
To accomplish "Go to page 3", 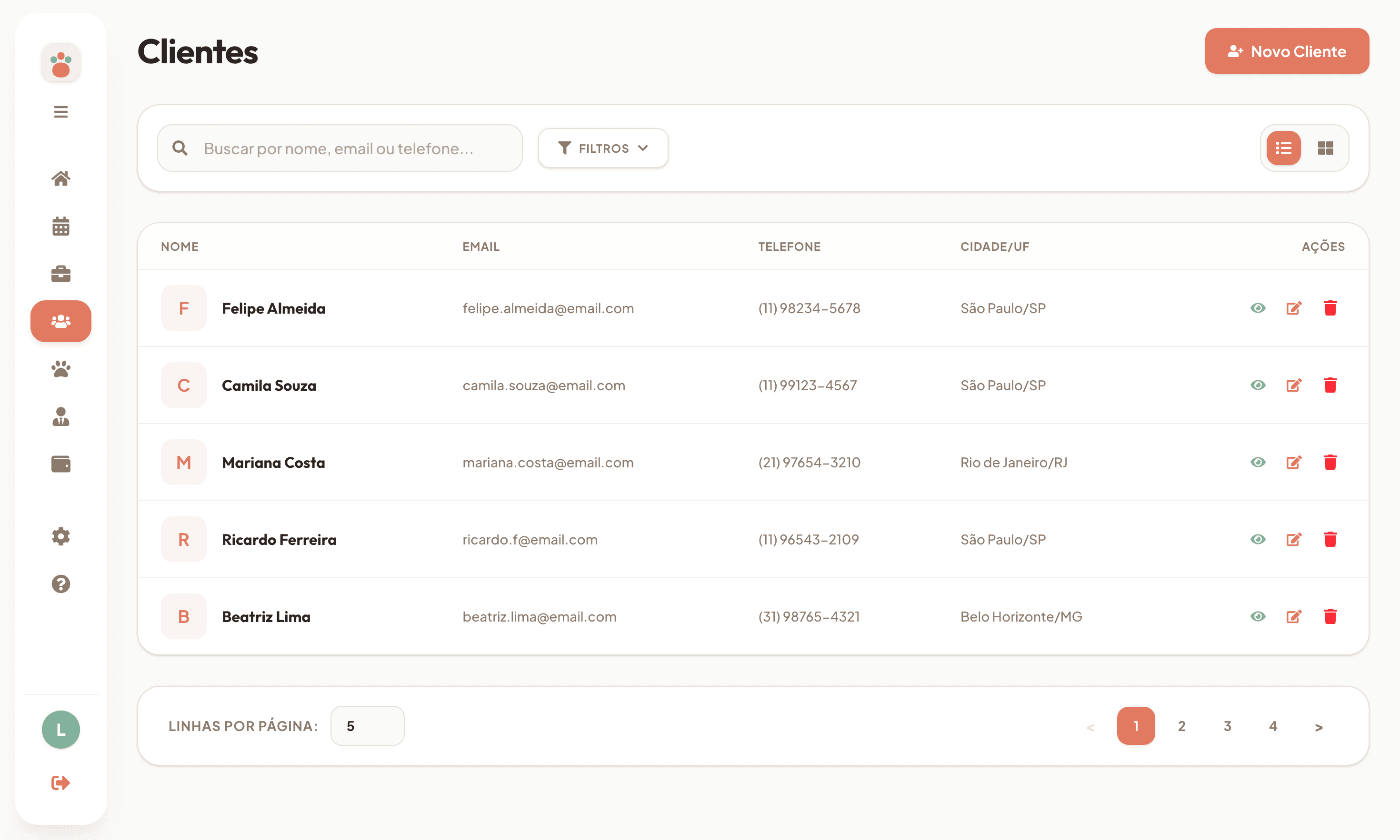I will click(x=1227, y=726).
